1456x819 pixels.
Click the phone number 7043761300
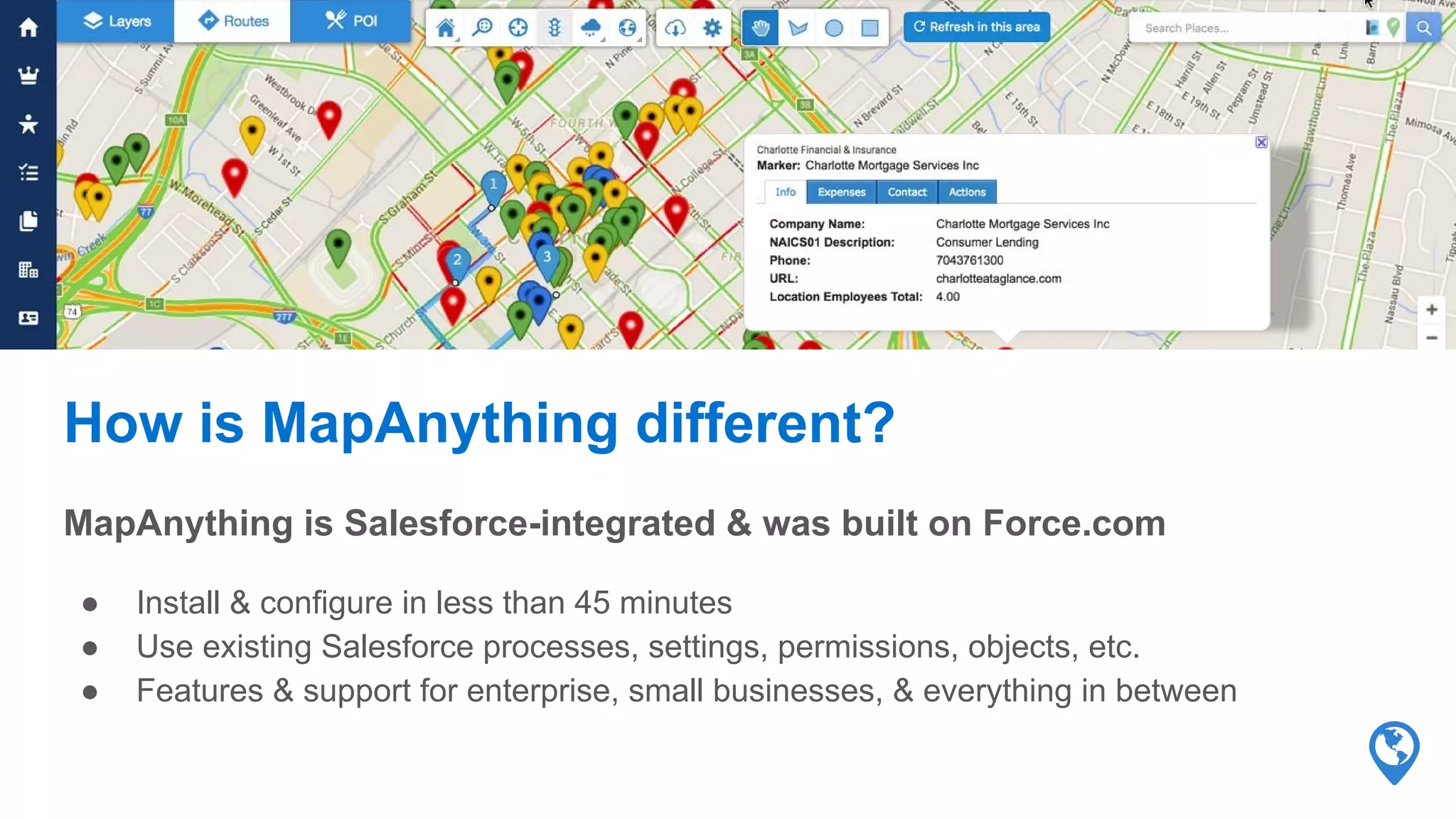pos(969,260)
